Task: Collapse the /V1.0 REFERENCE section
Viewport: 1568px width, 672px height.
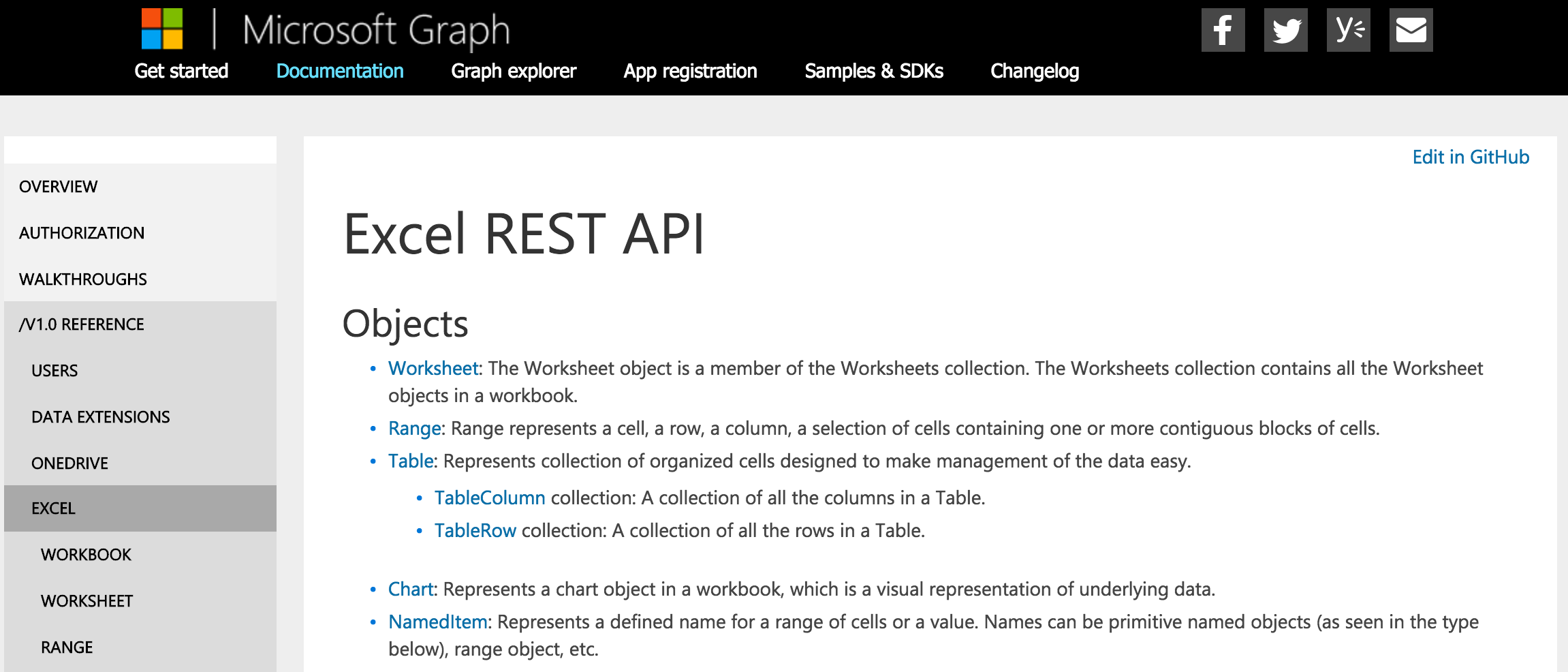Action: coord(140,324)
